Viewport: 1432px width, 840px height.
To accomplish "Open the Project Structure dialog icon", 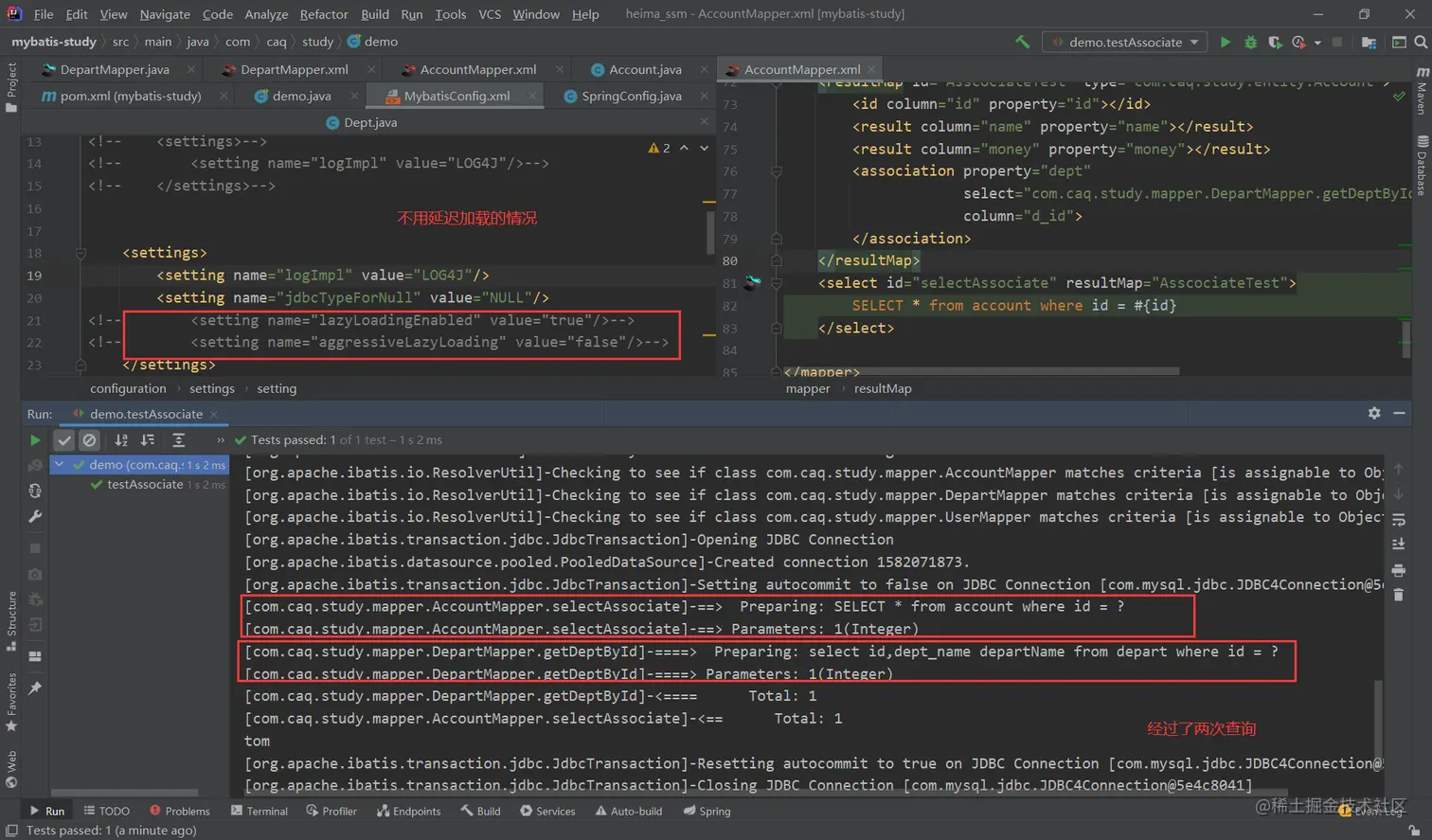I will [1369, 42].
